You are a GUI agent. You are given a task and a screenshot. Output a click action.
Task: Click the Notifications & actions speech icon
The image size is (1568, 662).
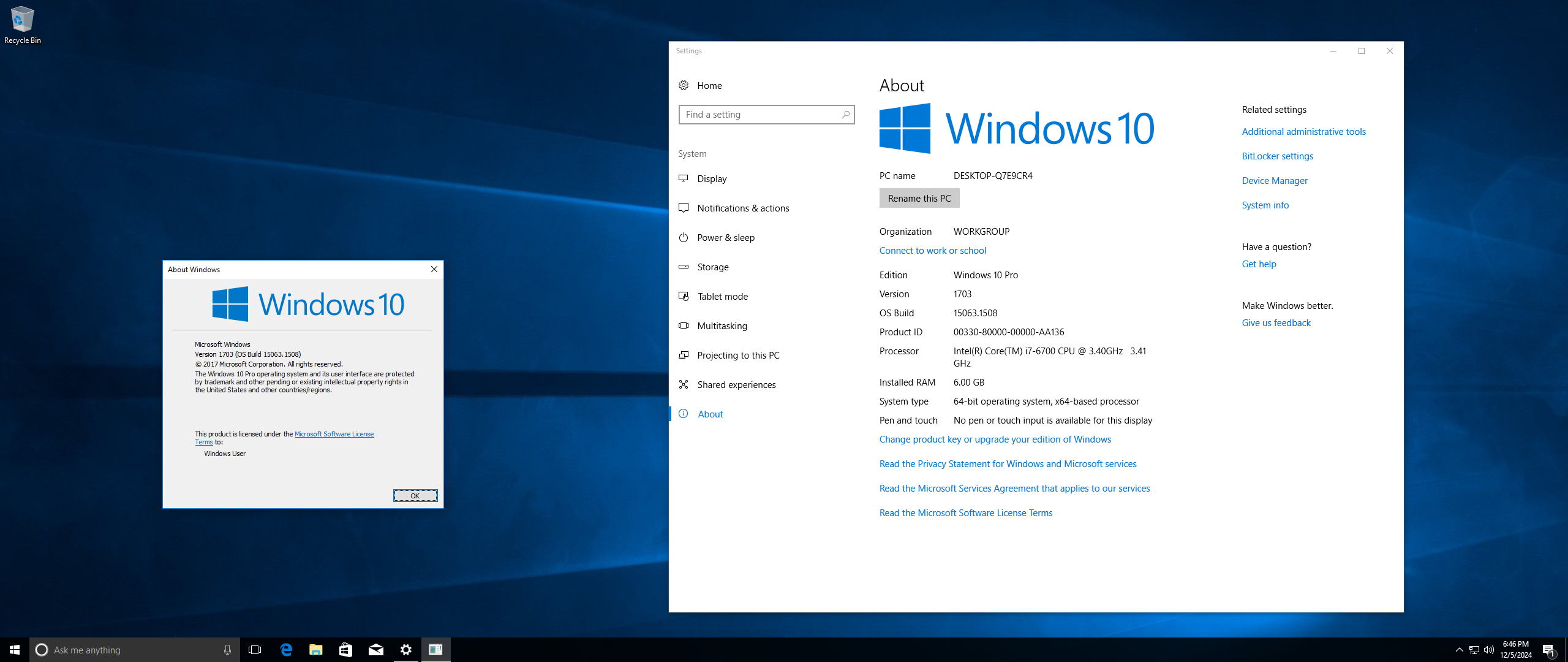pos(684,208)
